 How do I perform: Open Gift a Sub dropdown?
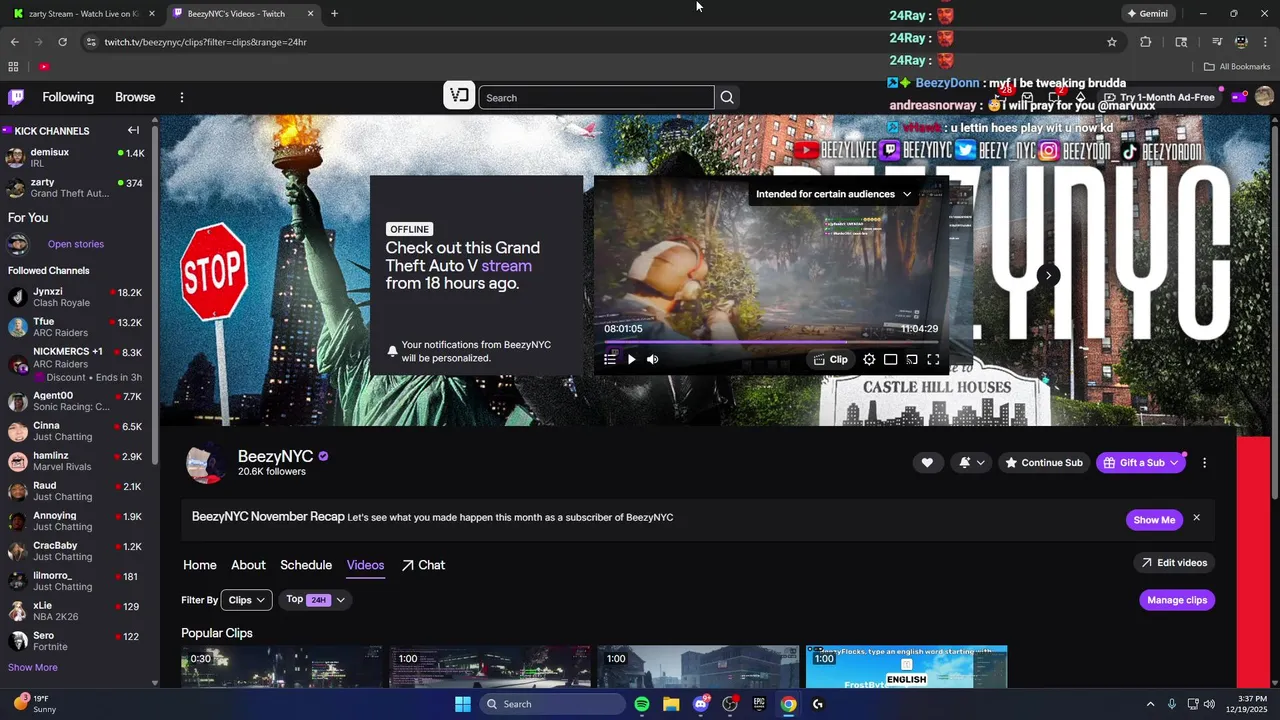click(1141, 463)
